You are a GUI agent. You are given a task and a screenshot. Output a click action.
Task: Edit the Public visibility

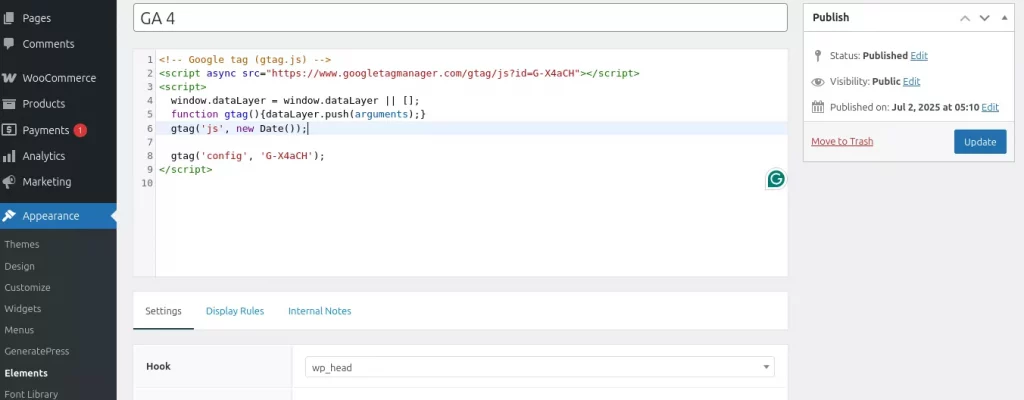(x=911, y=82)
